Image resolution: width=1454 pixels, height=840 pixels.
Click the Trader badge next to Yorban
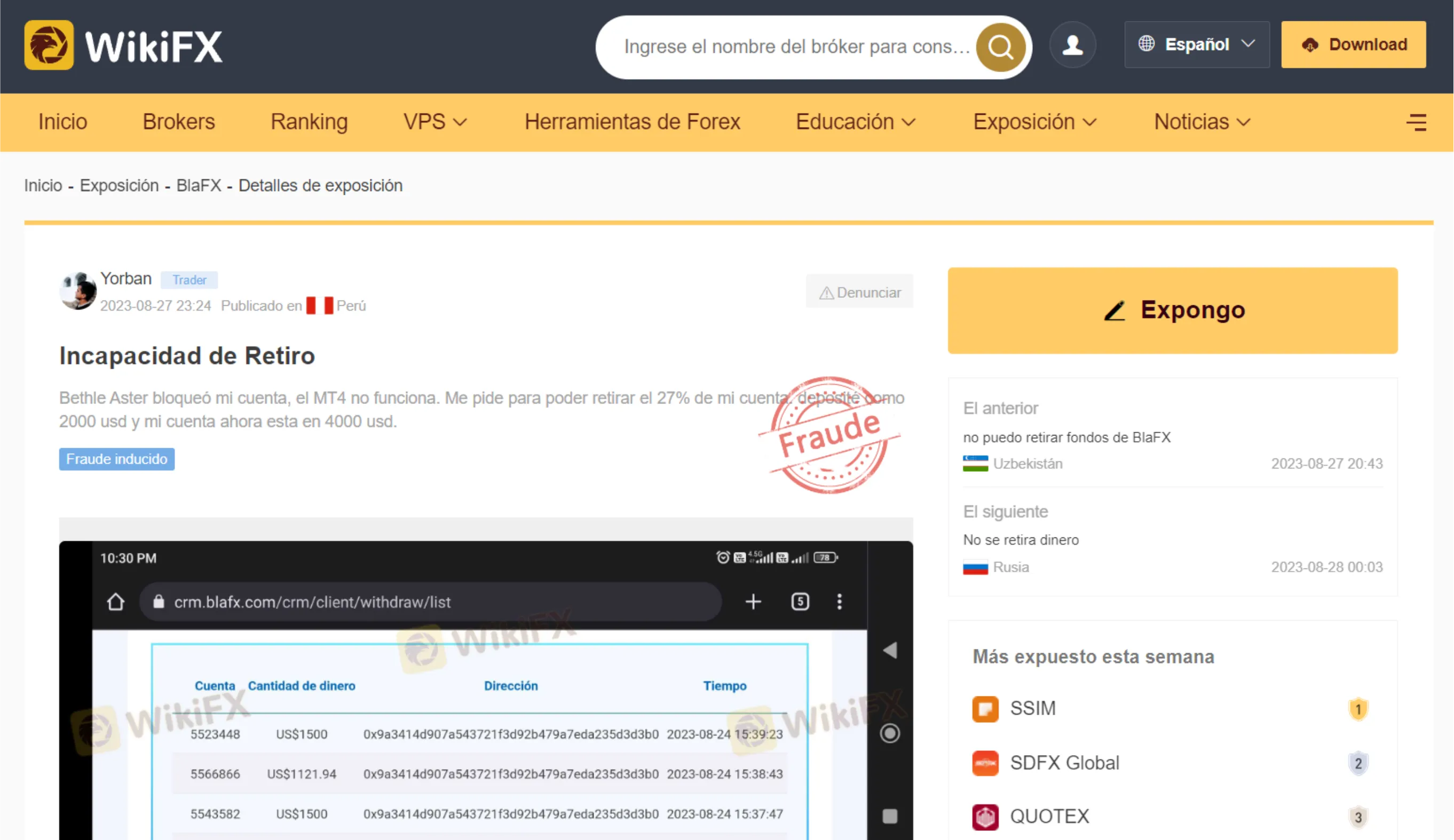click(189, 280)
